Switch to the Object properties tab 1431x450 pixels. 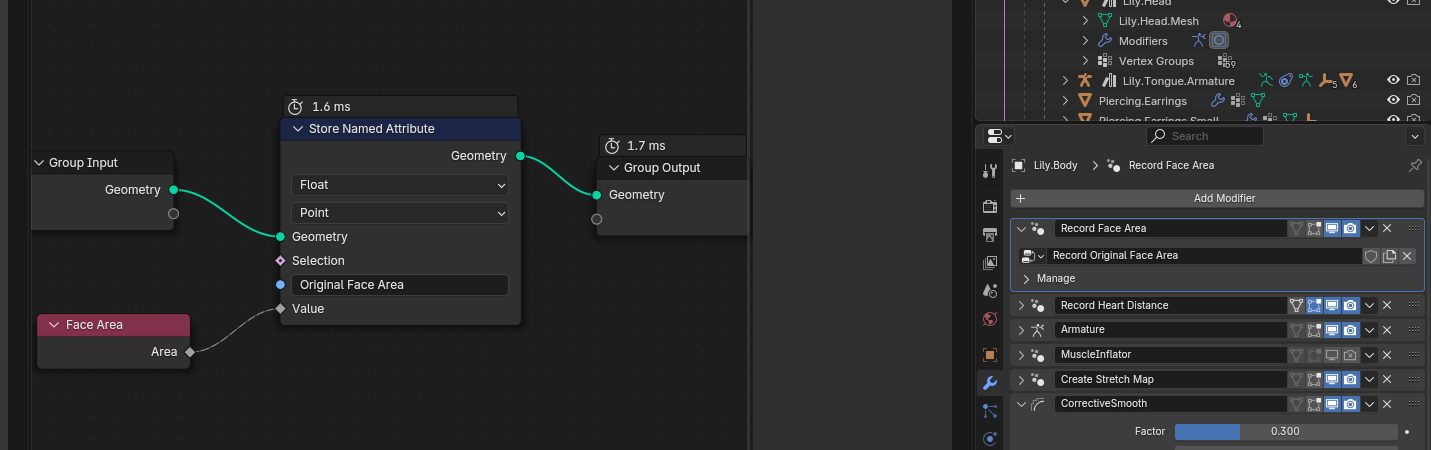(990, 355)
